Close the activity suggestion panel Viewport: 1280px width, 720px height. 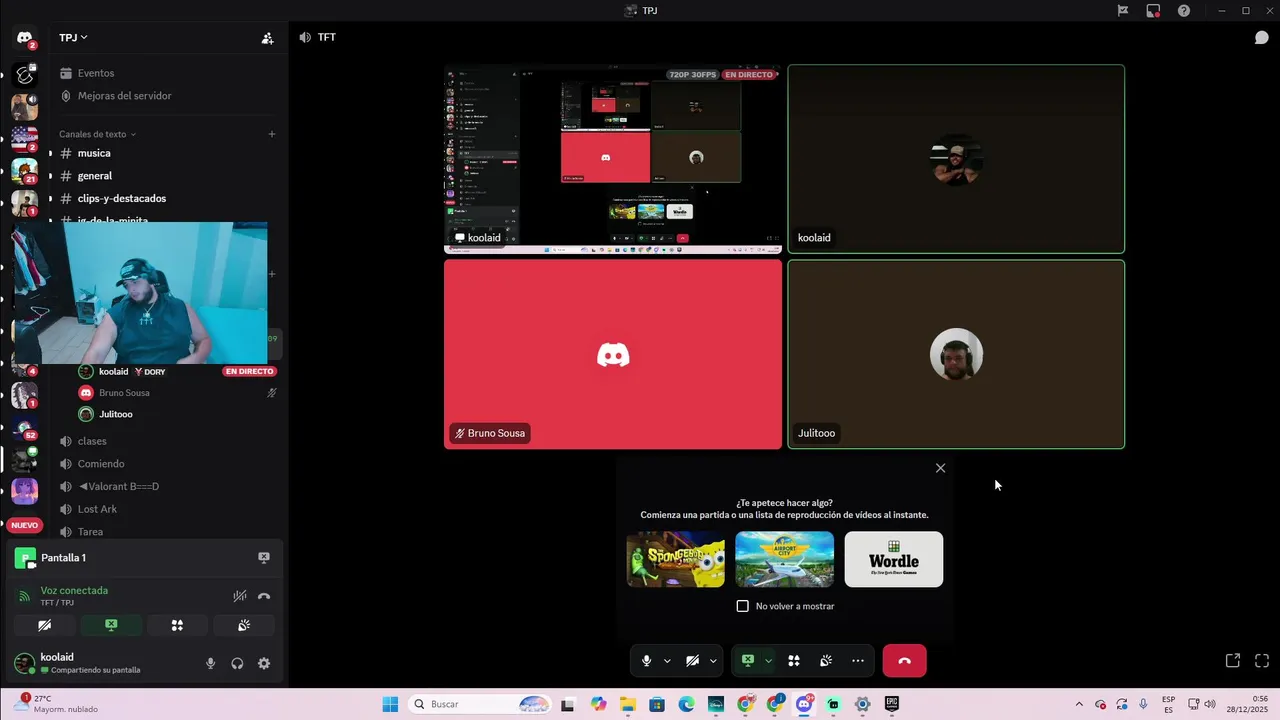[940, 468]
